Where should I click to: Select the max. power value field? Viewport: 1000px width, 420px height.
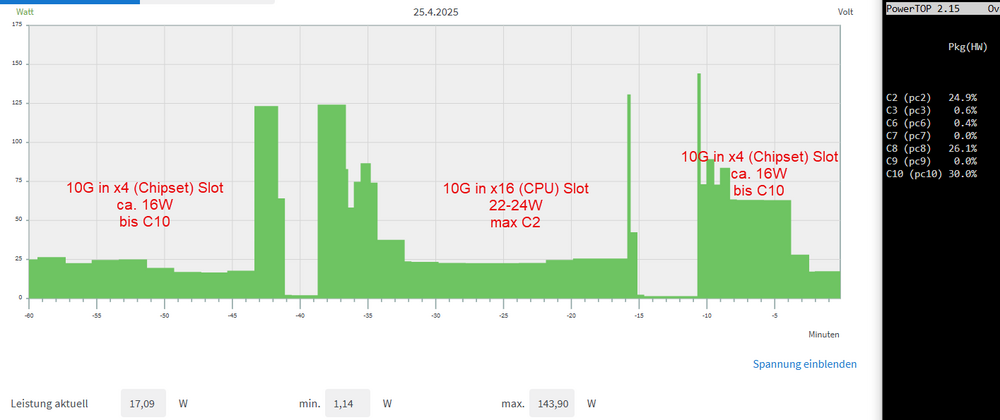(552, 403)
